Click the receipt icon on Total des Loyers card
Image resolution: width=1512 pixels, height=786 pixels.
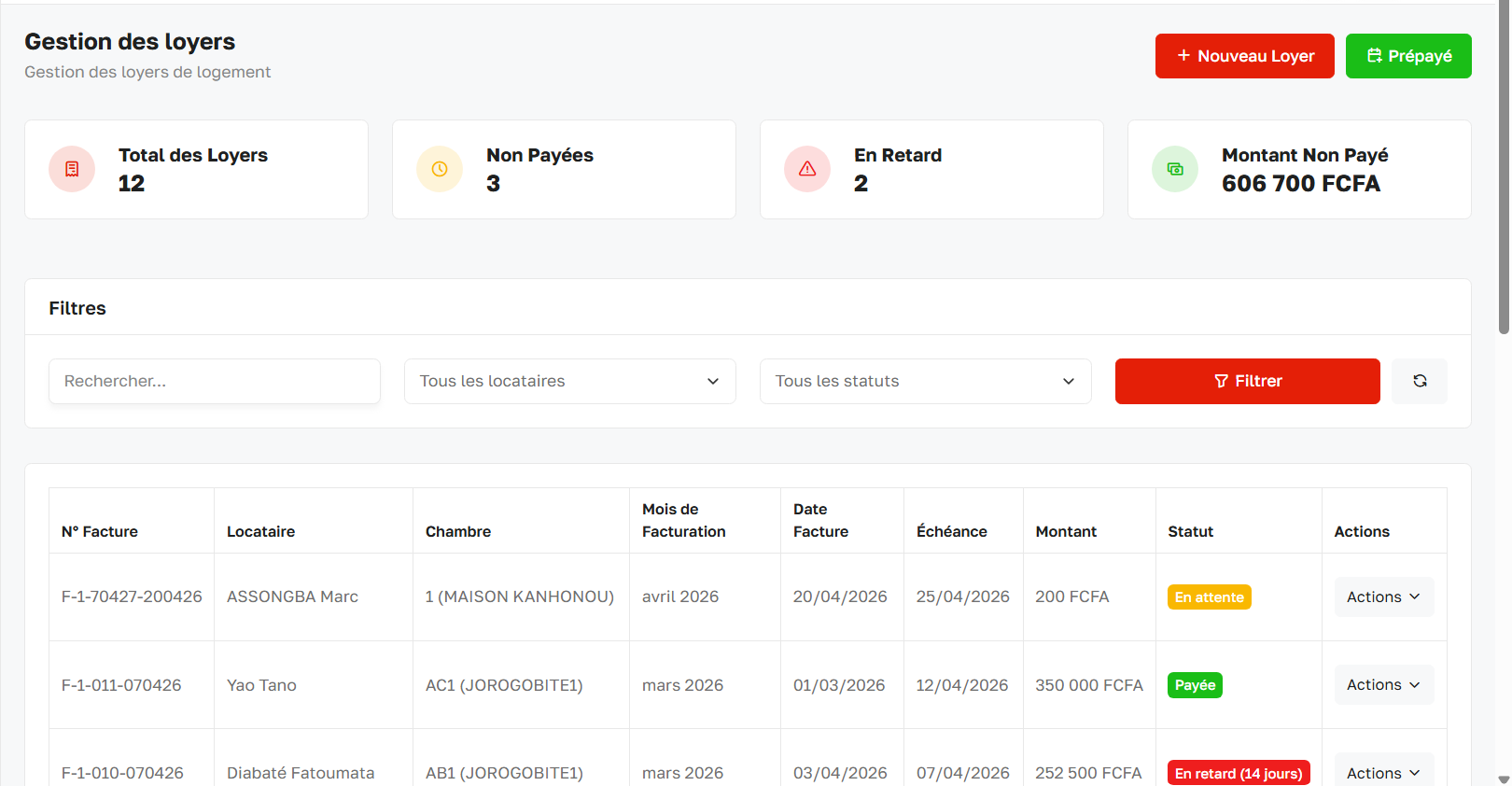click(x=72, y=169)
